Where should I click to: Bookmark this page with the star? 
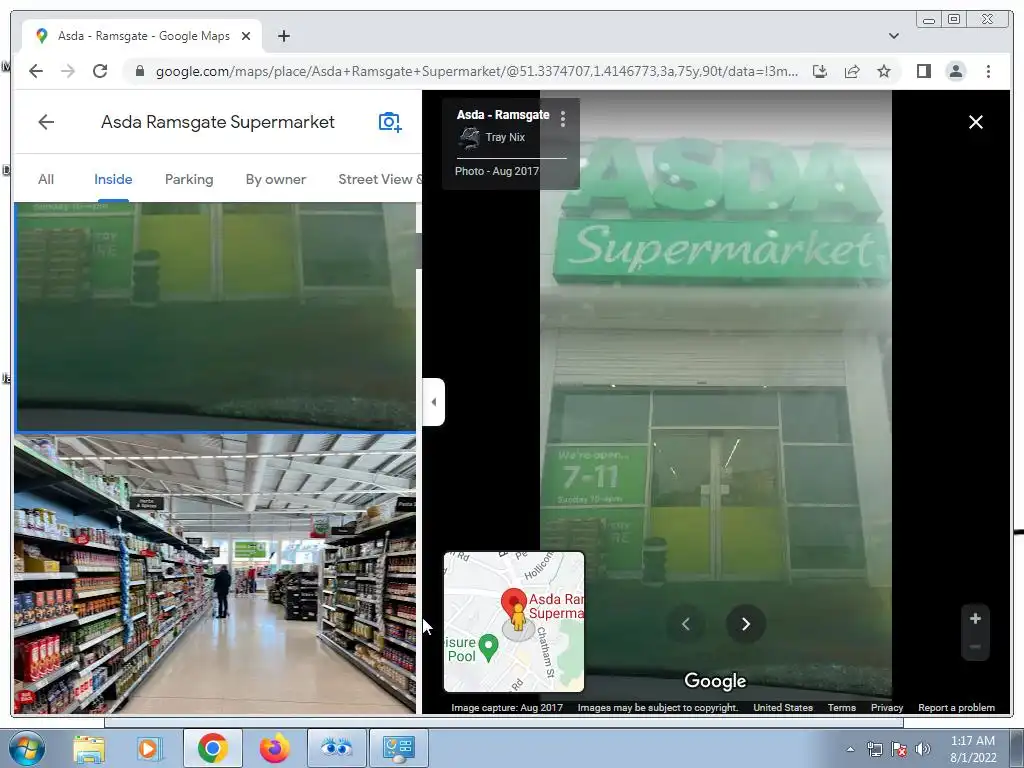884,71
